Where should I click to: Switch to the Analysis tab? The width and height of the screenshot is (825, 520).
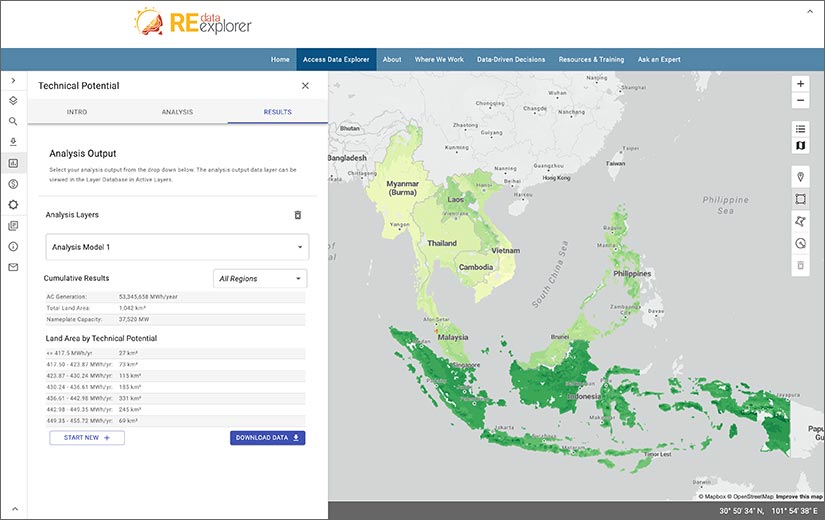pyautogui.click(x=177, y=112)
